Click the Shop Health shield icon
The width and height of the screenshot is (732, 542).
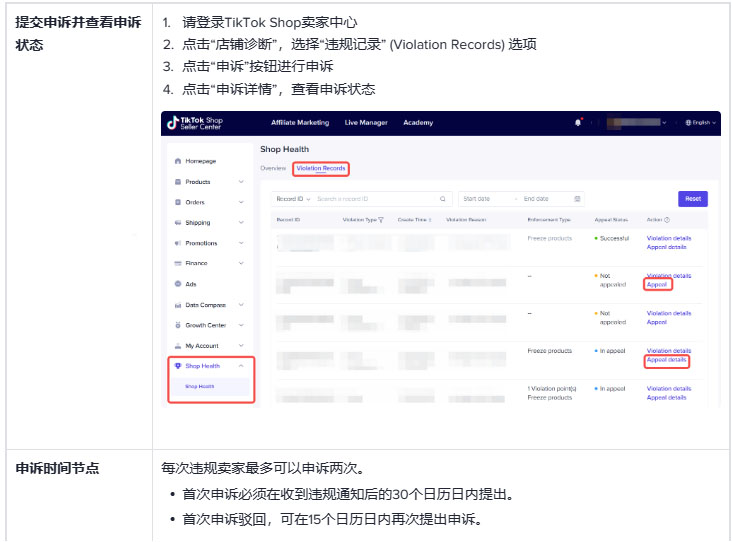[x=178, y=366]
